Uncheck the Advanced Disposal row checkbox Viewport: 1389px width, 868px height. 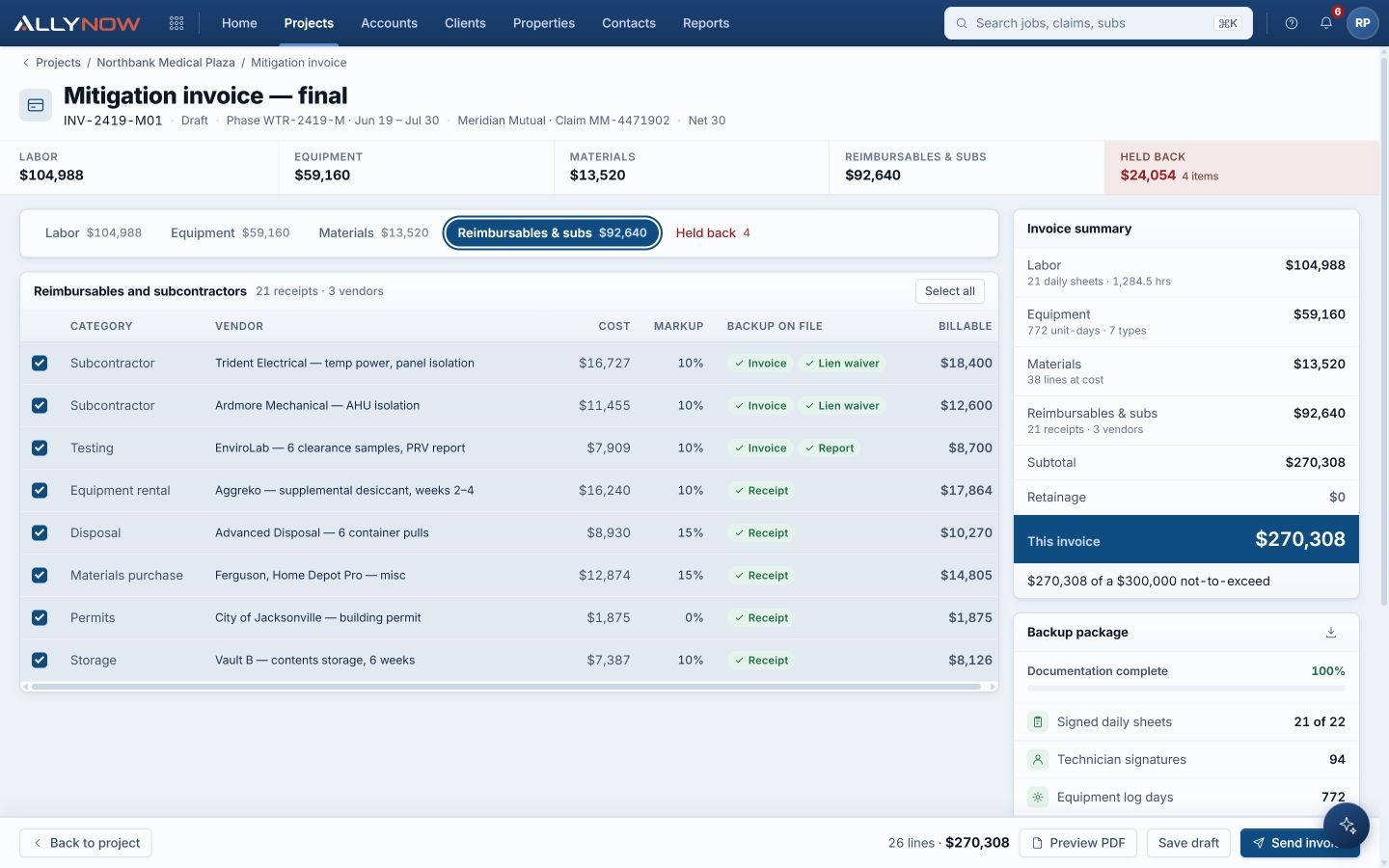[40, 532]
